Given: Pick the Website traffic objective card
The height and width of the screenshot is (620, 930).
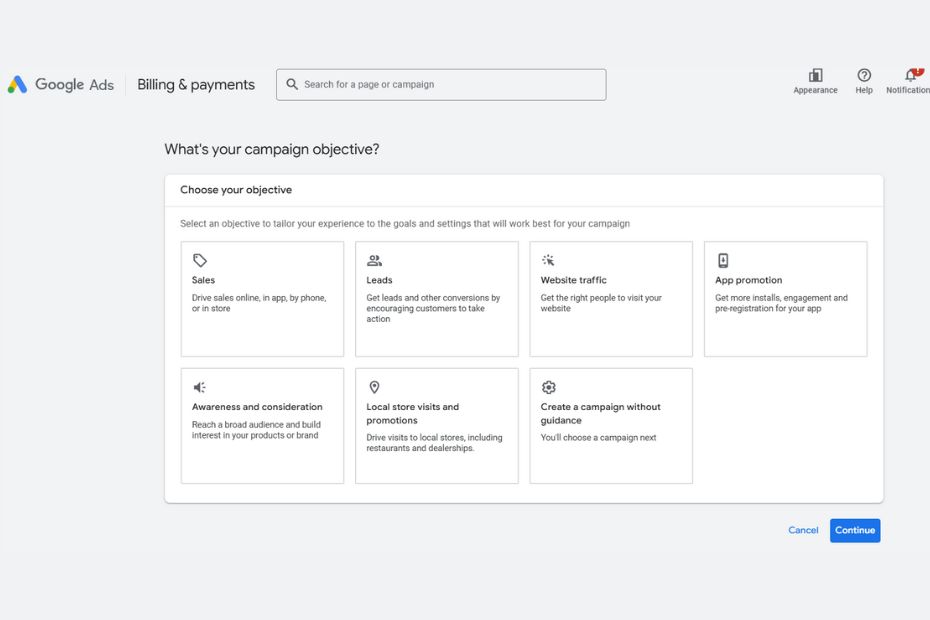Looking at the screenshot, I should pos(610,299).
